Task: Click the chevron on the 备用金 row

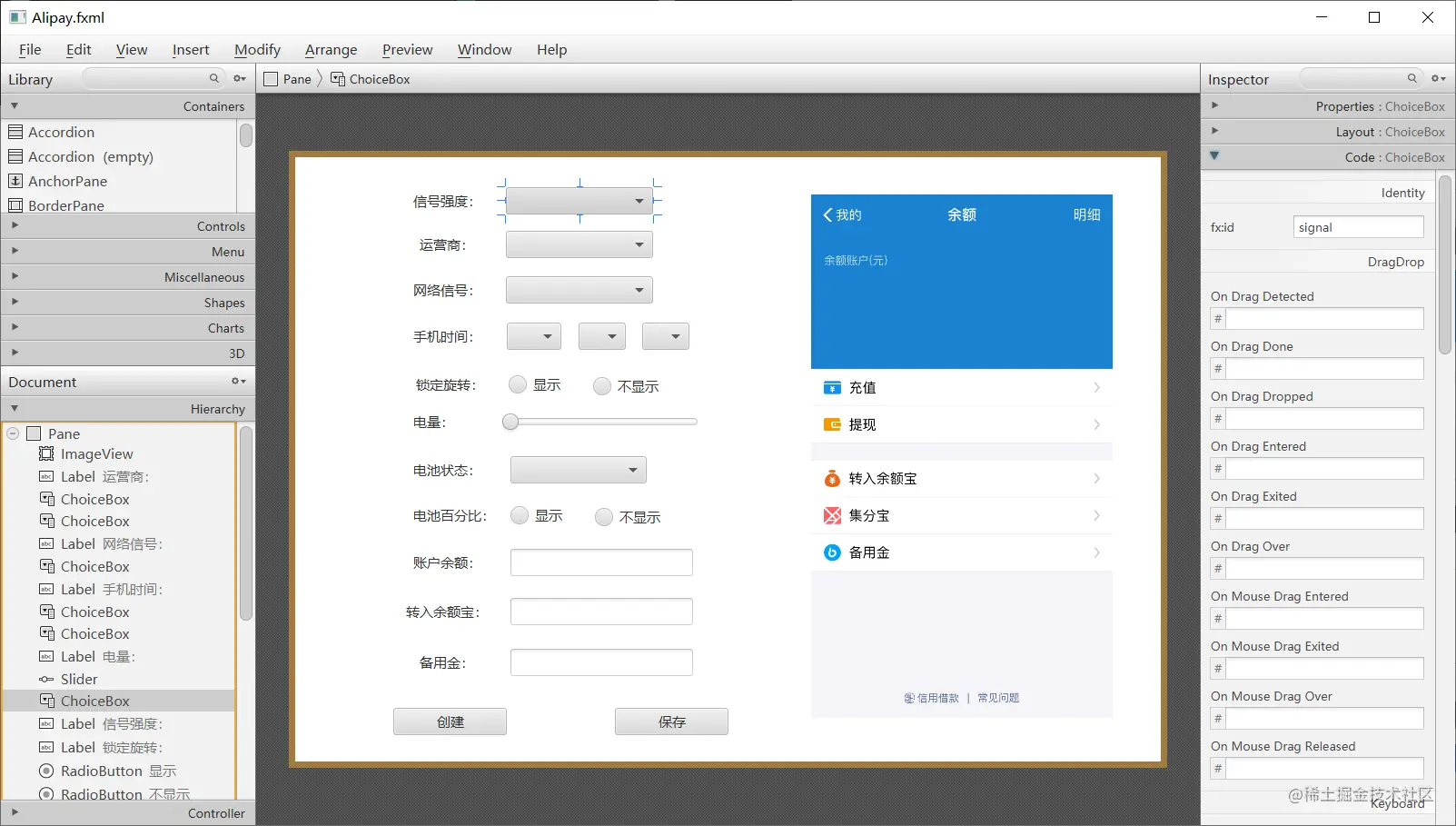Action: tap(1097, 552)
